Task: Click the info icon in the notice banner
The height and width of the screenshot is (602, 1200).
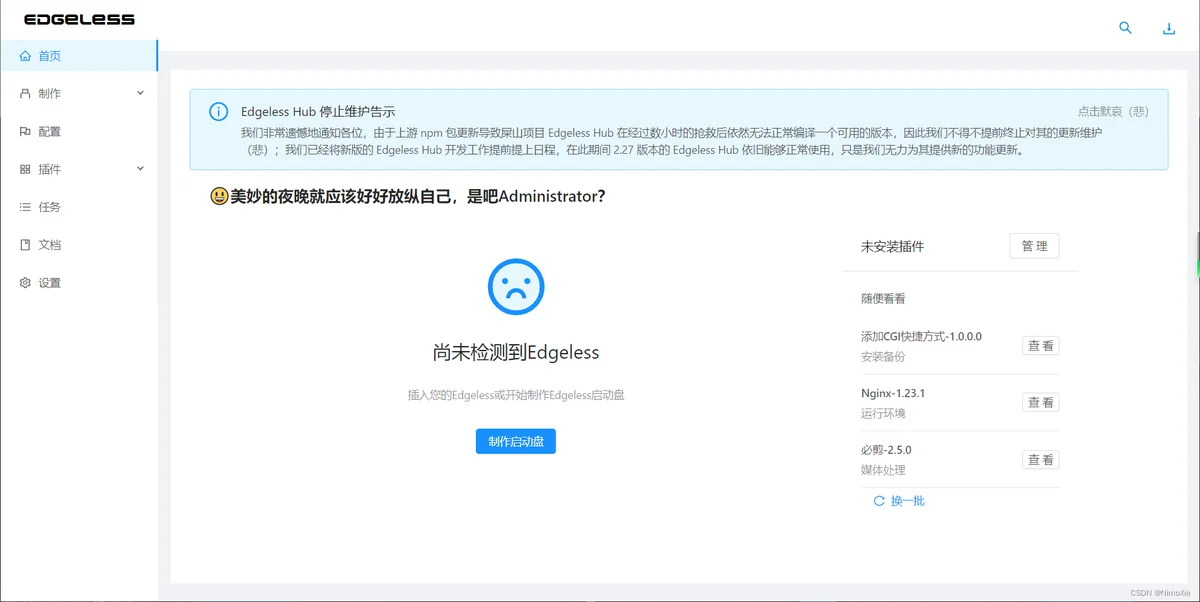Action: click(x=218, y=112)
